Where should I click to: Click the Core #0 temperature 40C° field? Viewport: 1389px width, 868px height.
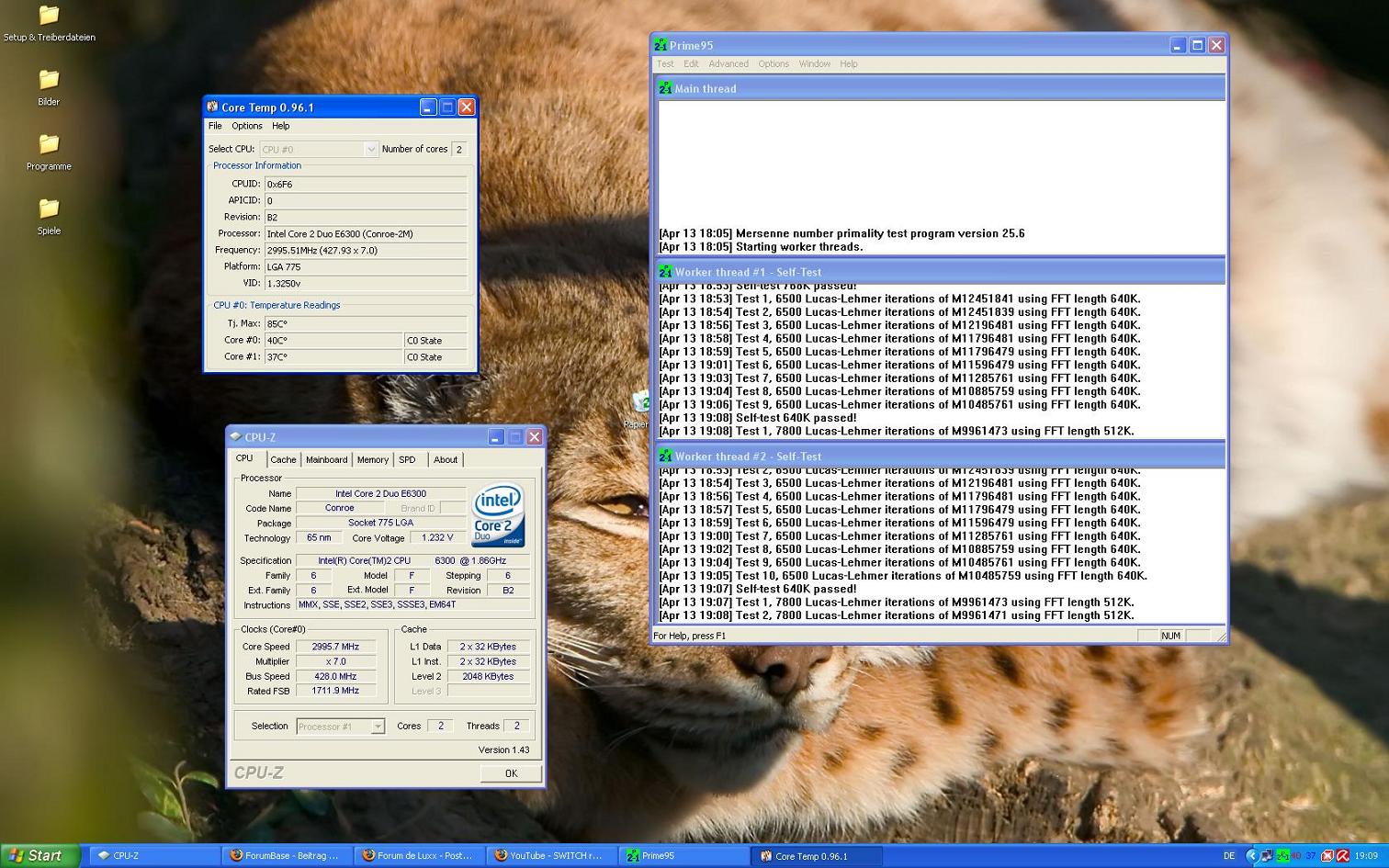333,340
